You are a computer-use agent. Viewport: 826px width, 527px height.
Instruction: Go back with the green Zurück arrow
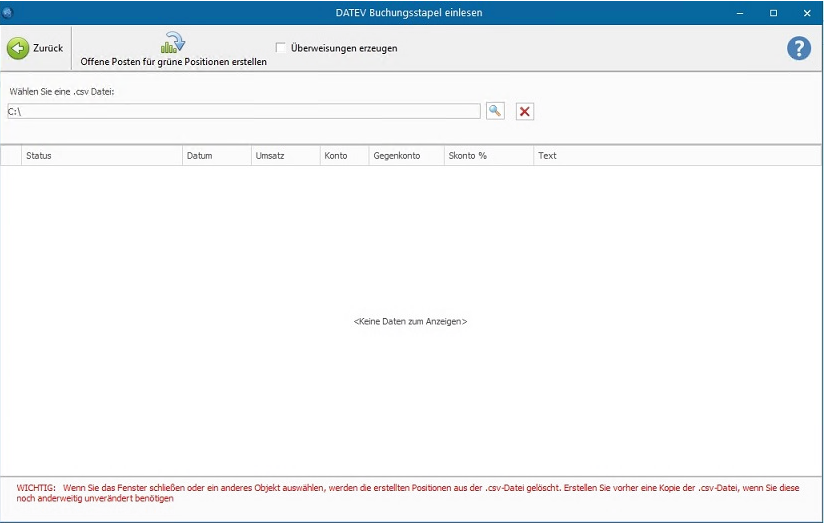tap(35, 48)
